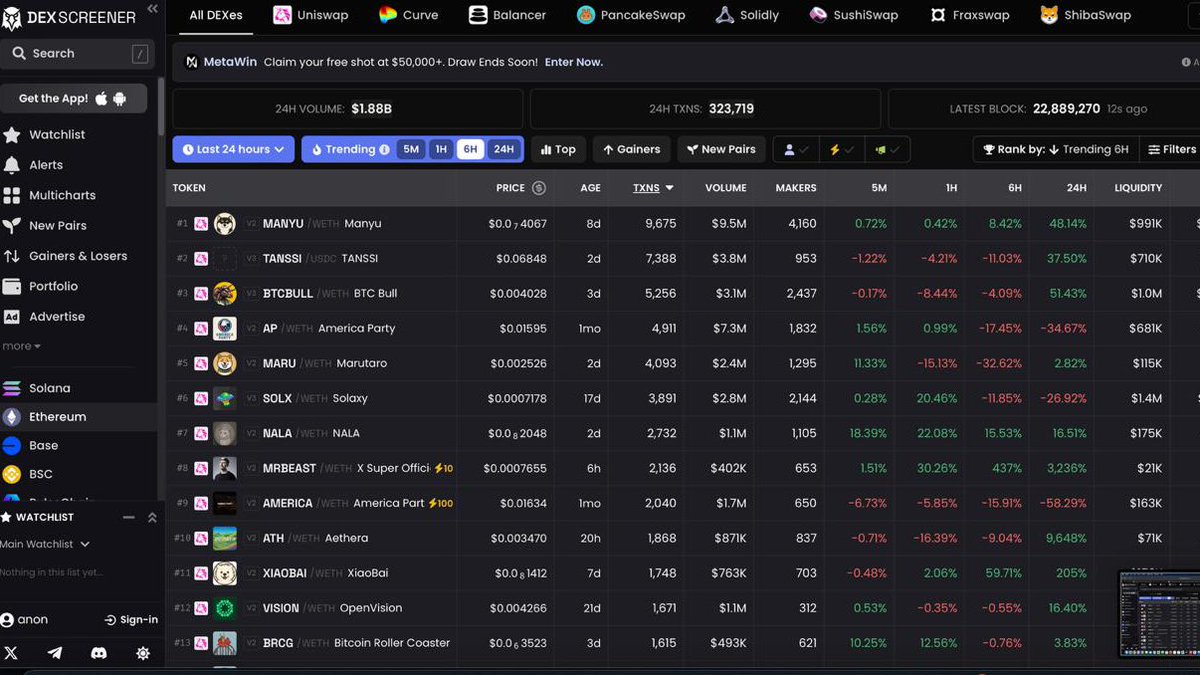Expand the 'more' sidebar menu
The height and width of the screenshot is (675, 1200).
[x=22, y=344]
